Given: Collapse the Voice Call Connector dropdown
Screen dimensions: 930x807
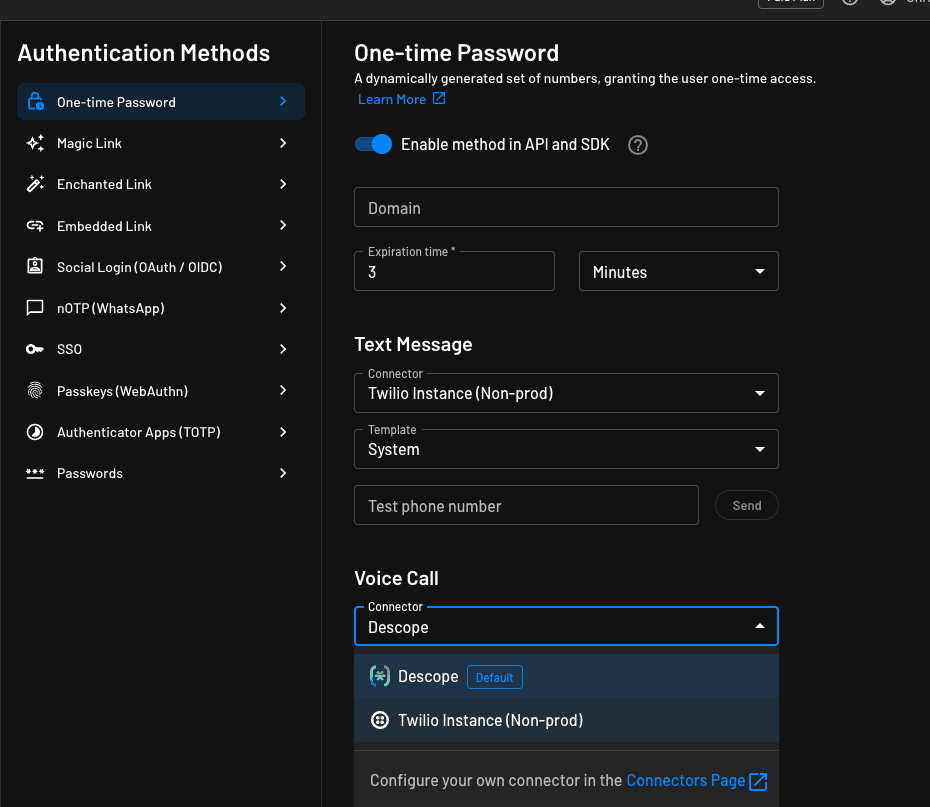Looking at the screenshot, I should [x=566, y=625].
